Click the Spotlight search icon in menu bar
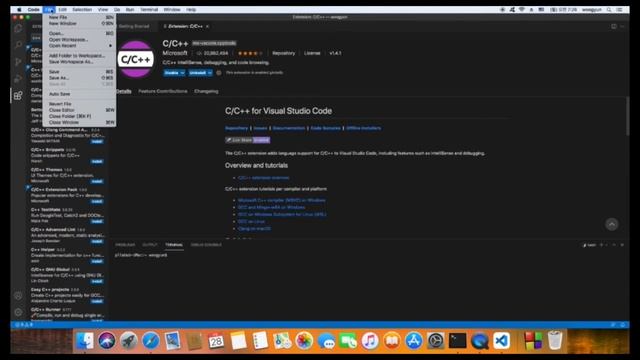This screenshot has width=640, height=360. pyautogui.click(x=609, y=9)
